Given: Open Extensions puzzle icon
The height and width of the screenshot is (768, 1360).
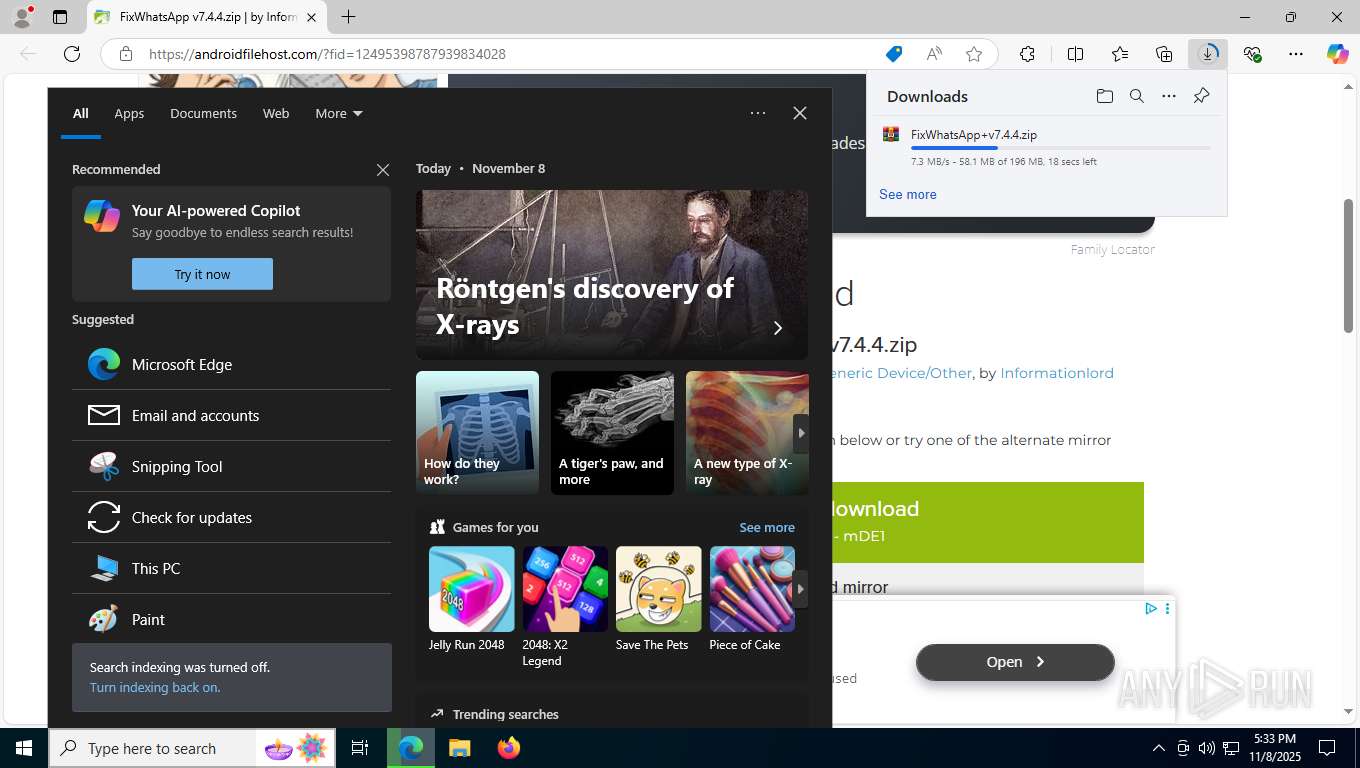Looking at the screenshot, I should (x=1027, y=54).
